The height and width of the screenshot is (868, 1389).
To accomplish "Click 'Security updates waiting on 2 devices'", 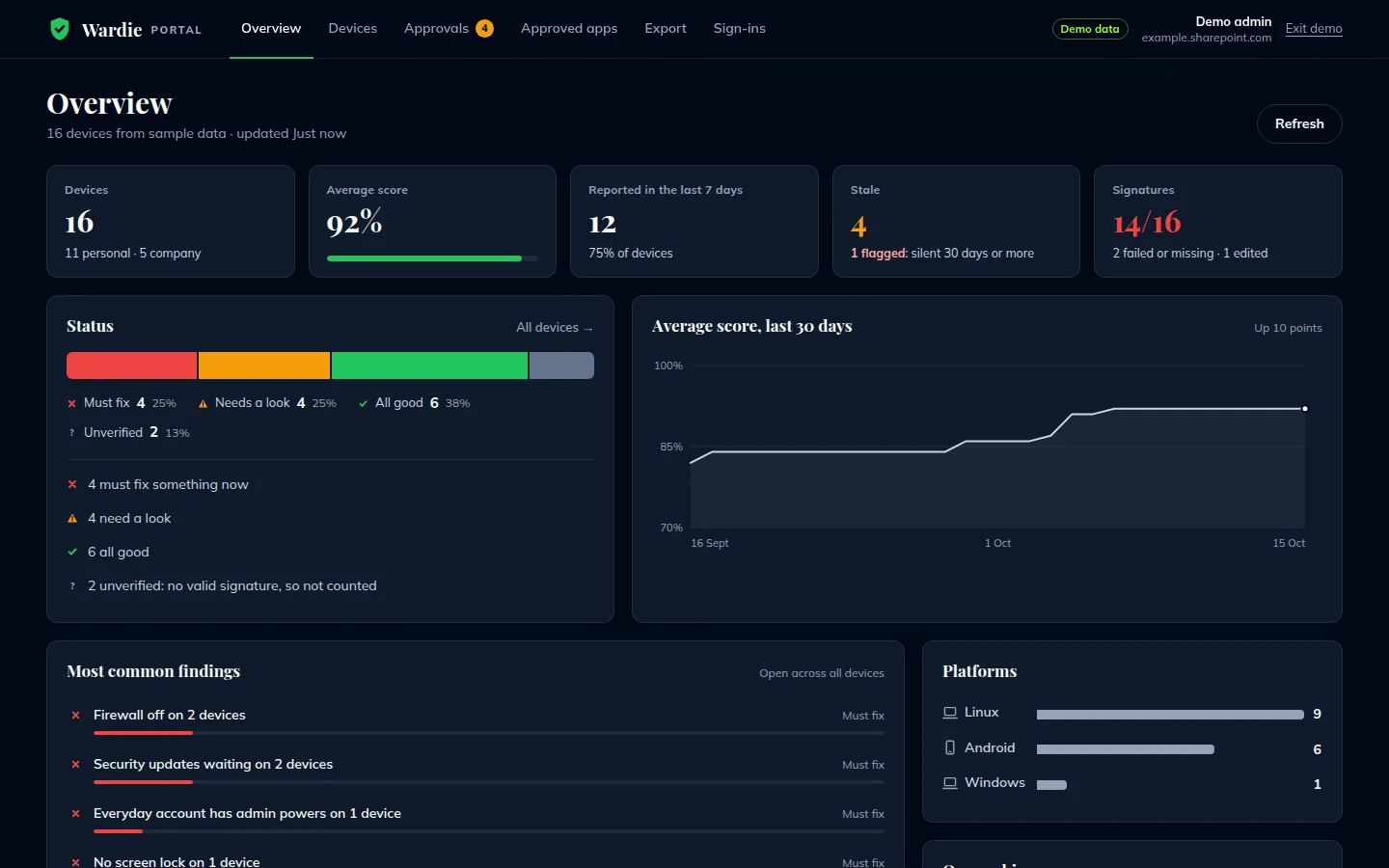I will pos(213,765).
